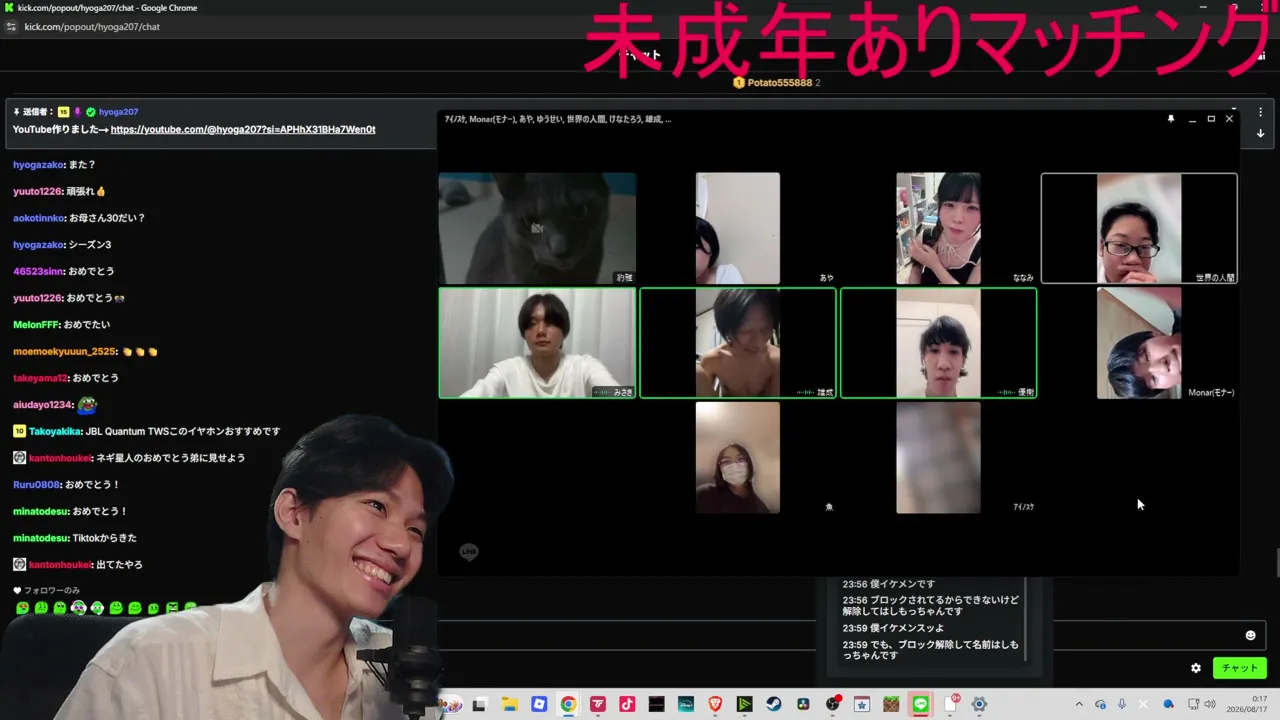Click username Takoyakika in chat
Screen dimensions: 1280x720
(55, 432)
